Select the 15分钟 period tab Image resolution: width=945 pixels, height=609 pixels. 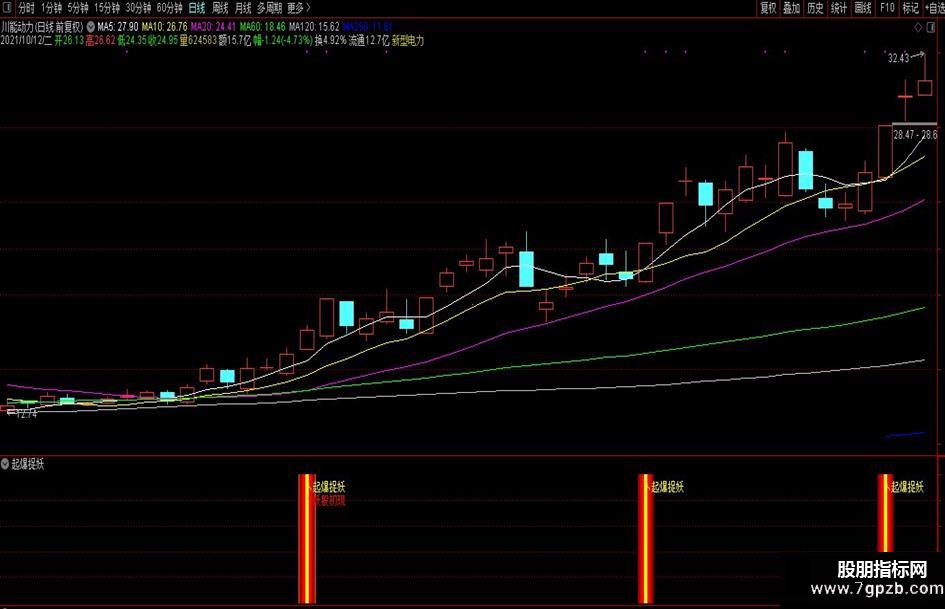pos(107,8)
